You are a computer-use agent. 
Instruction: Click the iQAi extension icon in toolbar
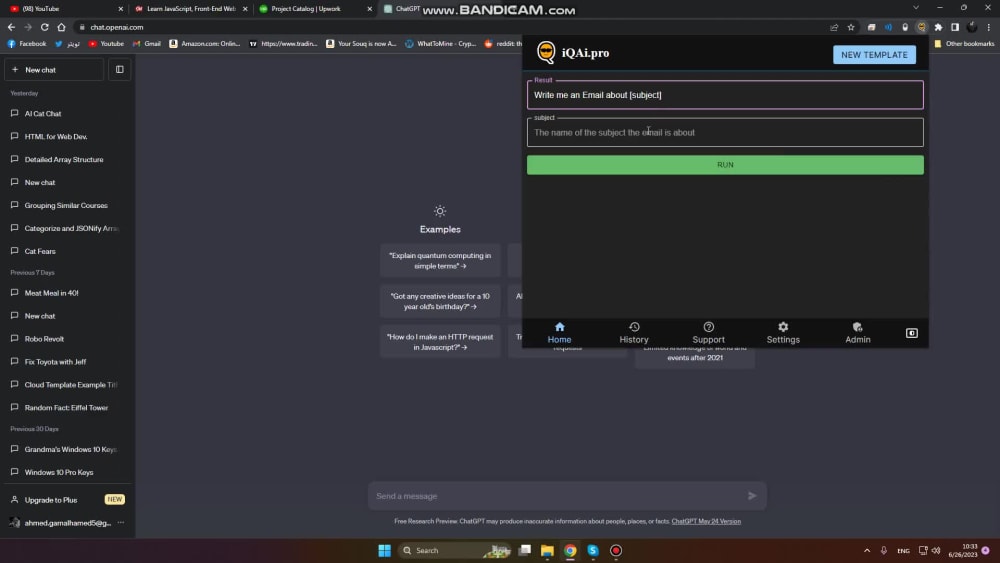click(x=922, y=27)
